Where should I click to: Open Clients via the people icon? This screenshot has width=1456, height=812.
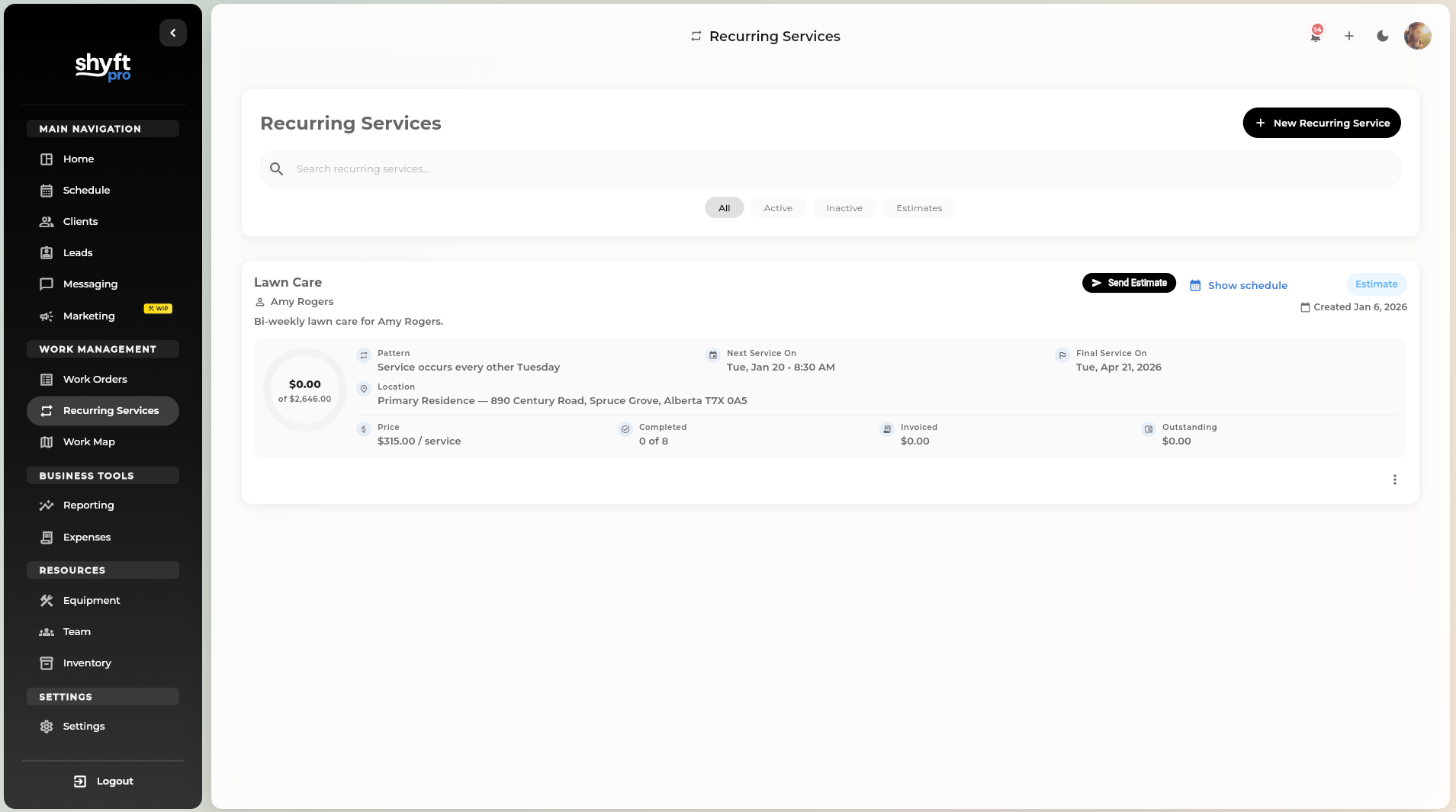[x=47, y=222]
